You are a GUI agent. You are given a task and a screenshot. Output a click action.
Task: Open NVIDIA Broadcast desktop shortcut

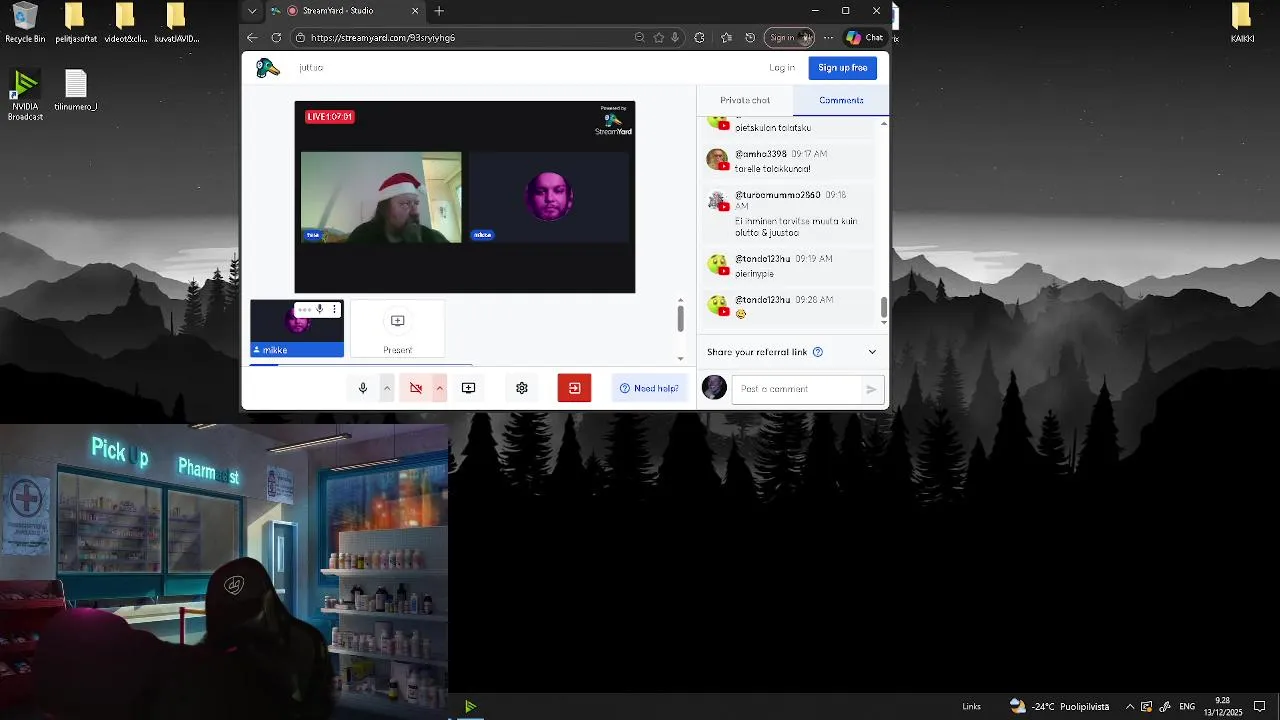[x=25, y=96]
